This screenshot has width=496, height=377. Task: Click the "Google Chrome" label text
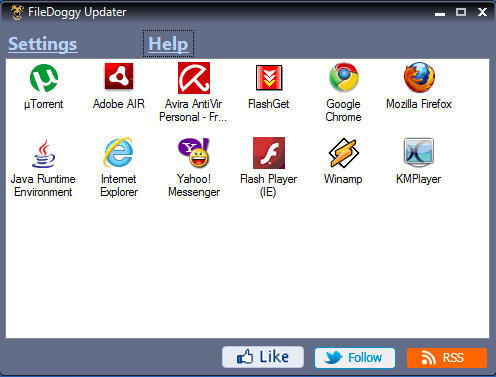coord(343,111)
